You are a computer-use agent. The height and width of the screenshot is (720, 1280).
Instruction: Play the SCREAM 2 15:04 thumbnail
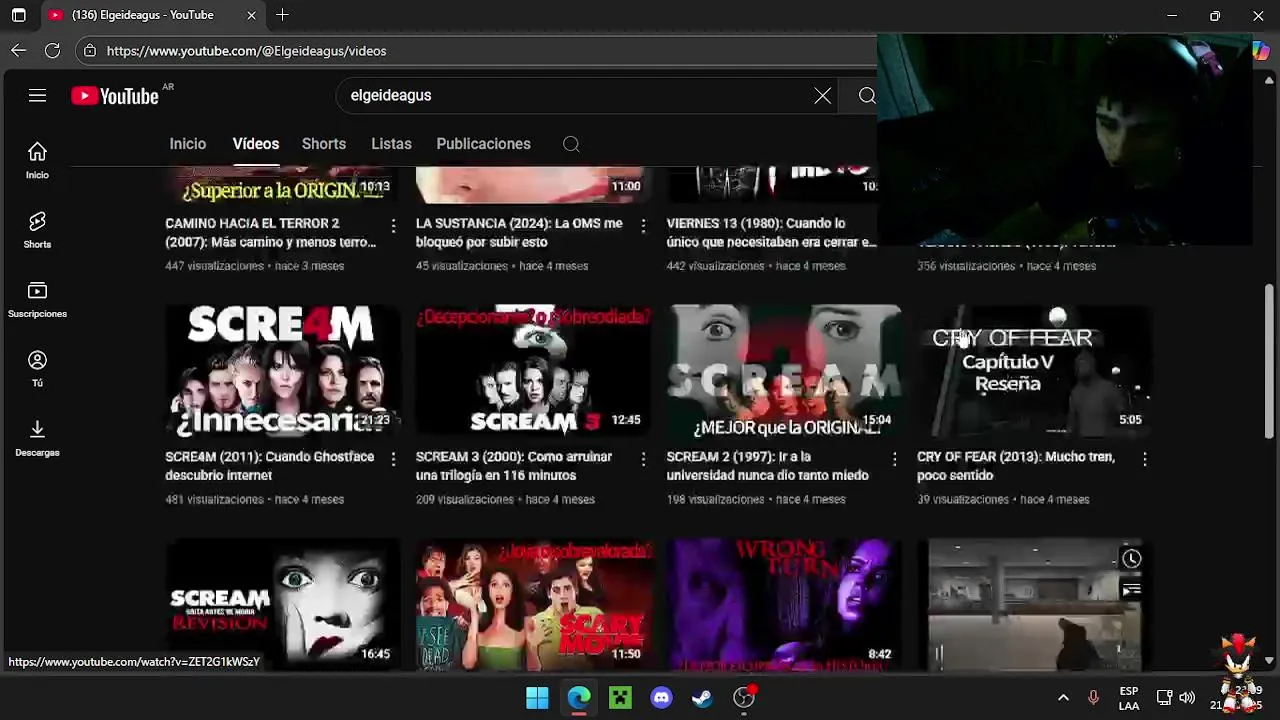coord(784,371)
